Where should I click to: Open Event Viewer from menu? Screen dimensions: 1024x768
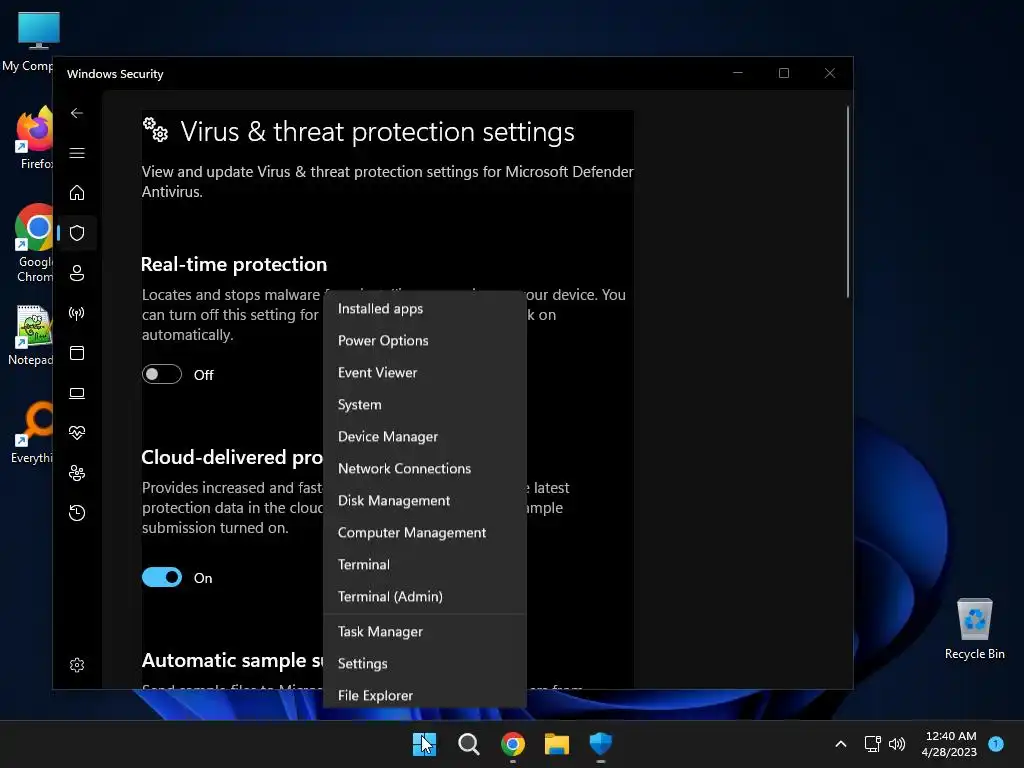[x=424, y=372]
